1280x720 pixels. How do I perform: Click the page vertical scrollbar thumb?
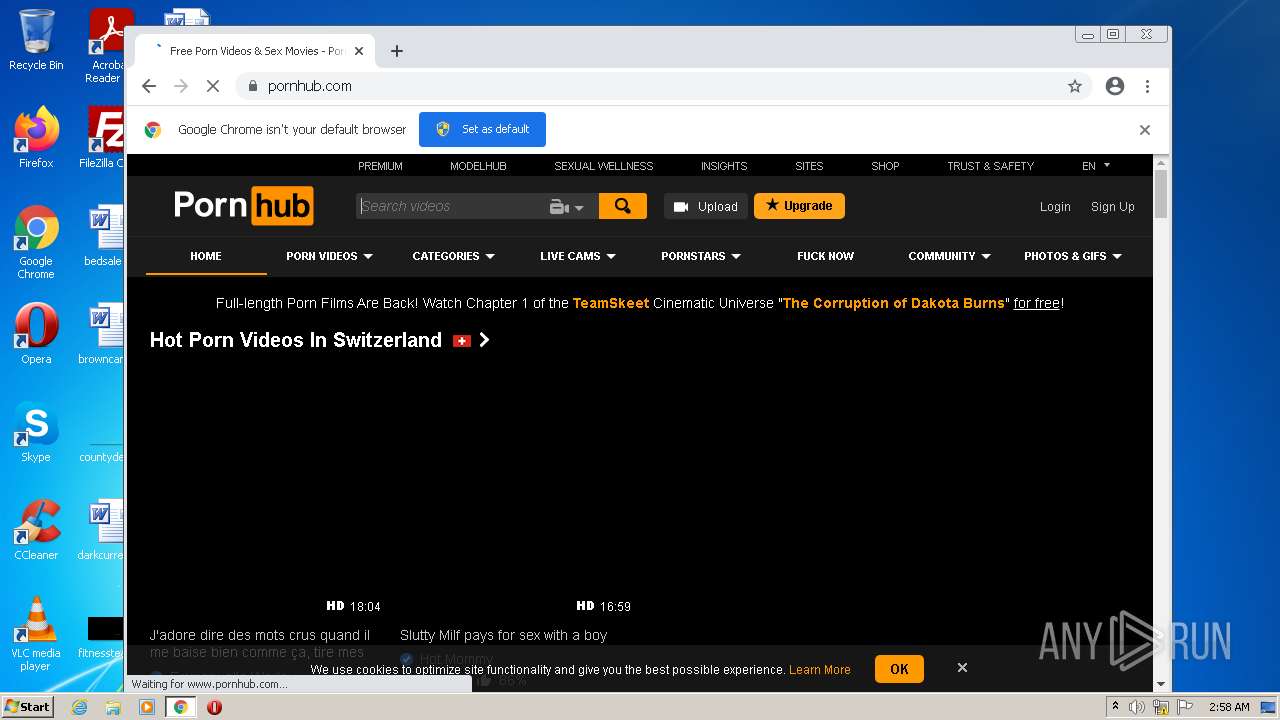[x=1161, y=194]
